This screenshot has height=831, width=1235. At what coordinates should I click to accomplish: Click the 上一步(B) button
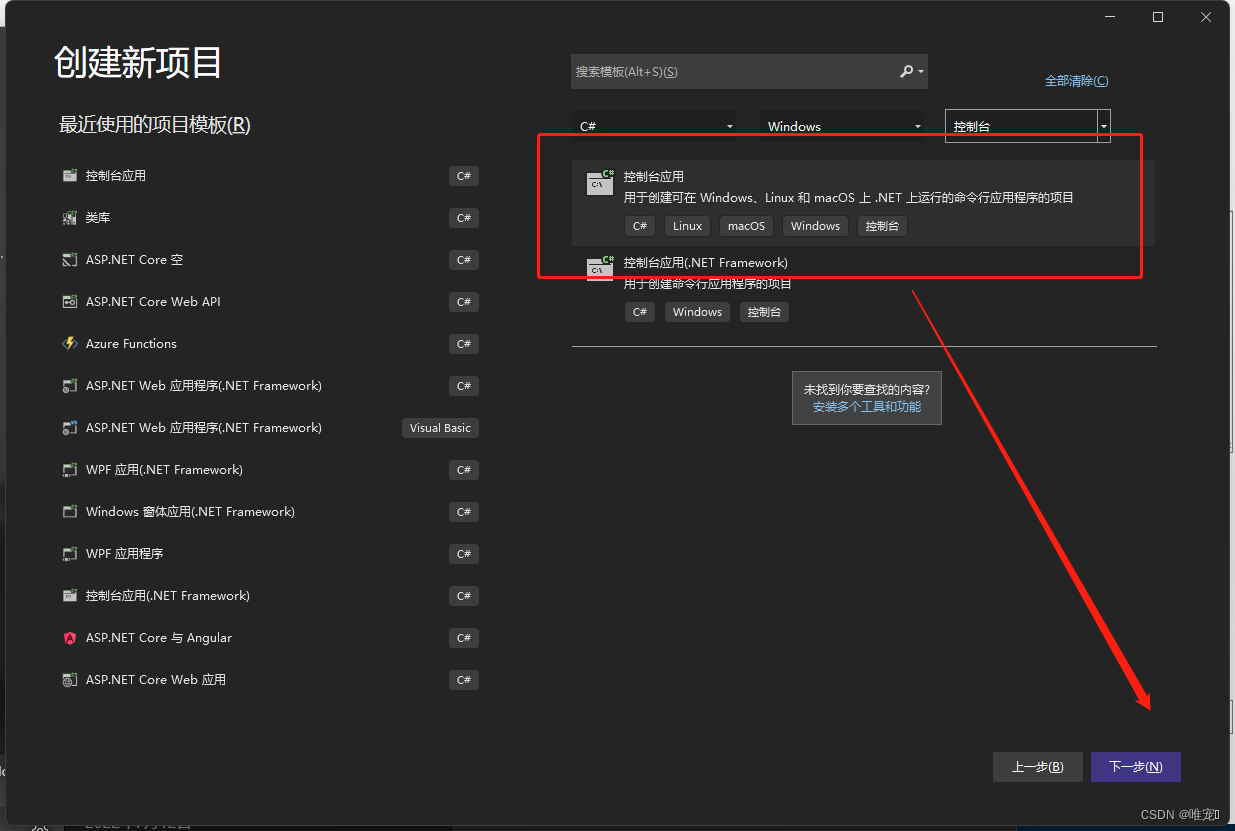pyautogui.click(x=1038, y=767)
